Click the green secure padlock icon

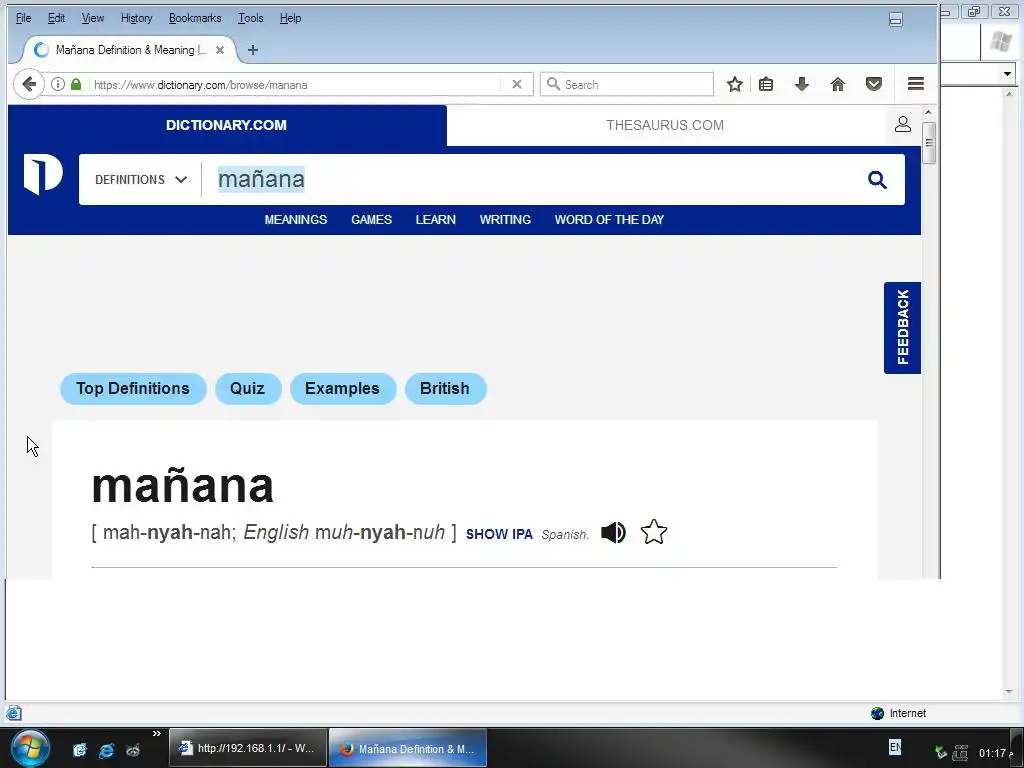click(x=76, y=84)
